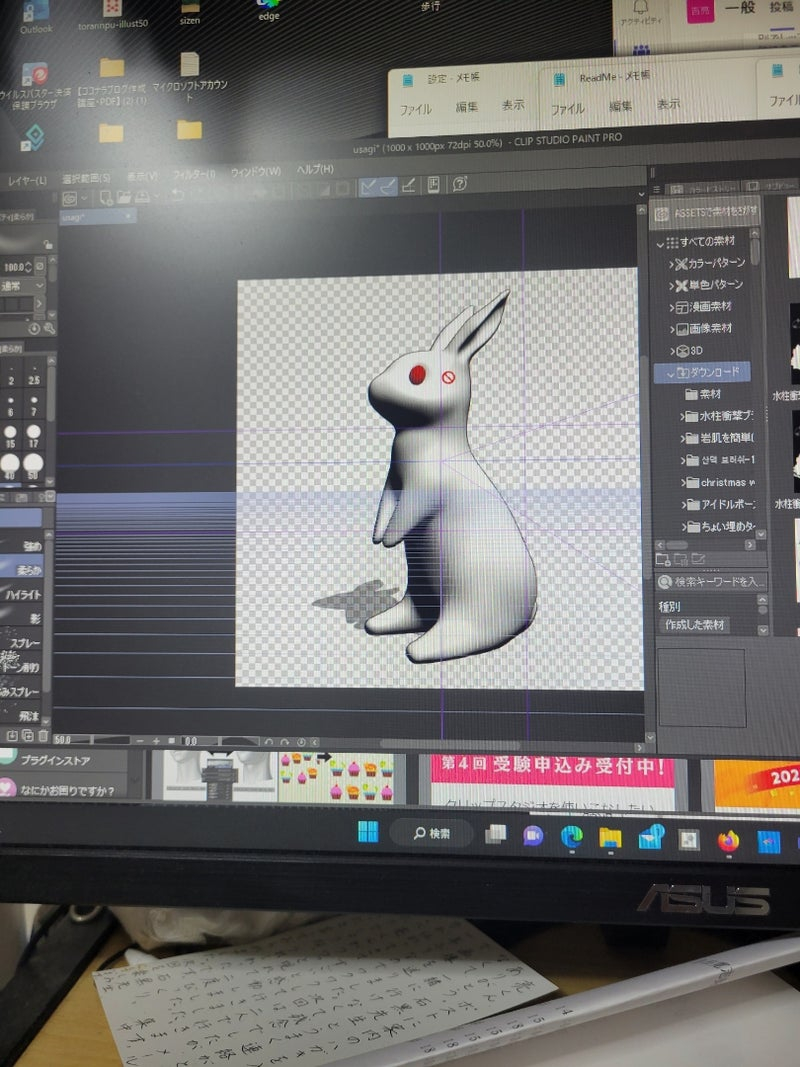This screenshot has width=800, height=1067.
Task: Select the 岩肌を簡単 folder
Action: 719,438
